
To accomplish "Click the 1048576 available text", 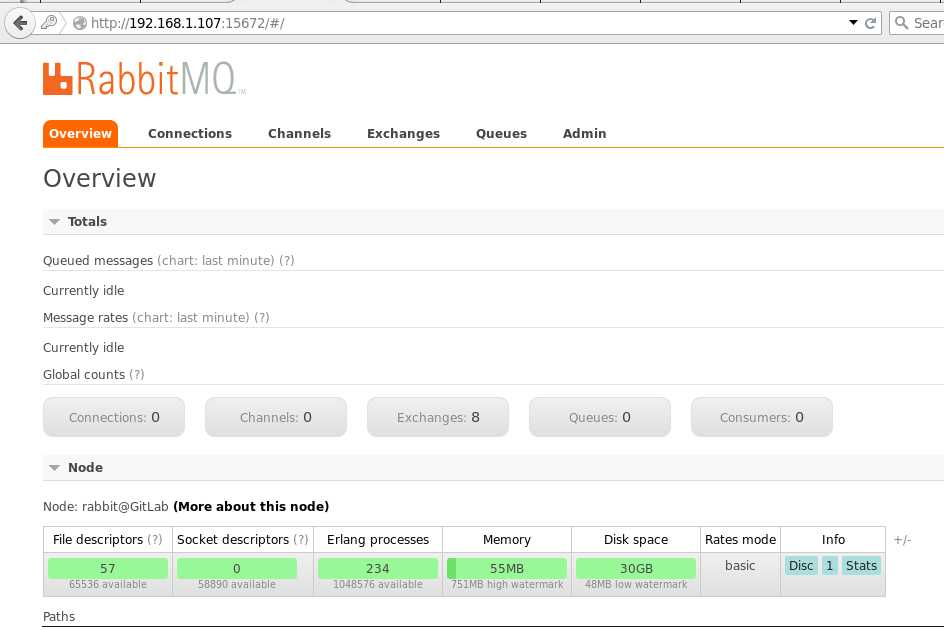I will pyautogui.click(x=377, y=584).
